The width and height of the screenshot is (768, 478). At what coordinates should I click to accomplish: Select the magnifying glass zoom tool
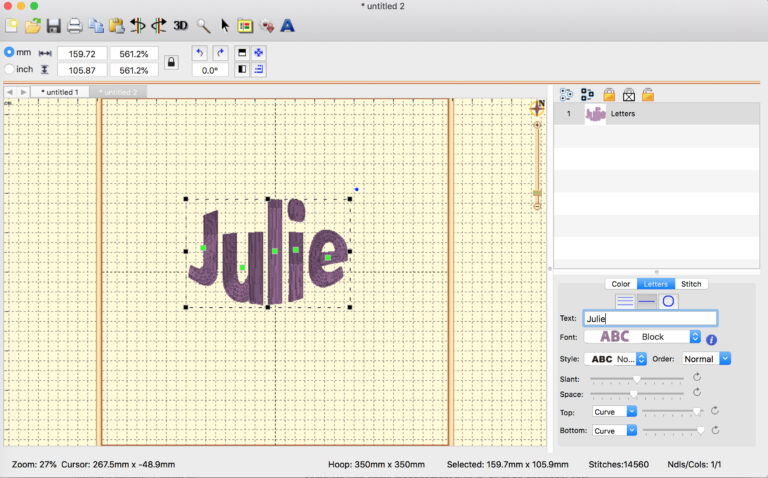point(203,25)
